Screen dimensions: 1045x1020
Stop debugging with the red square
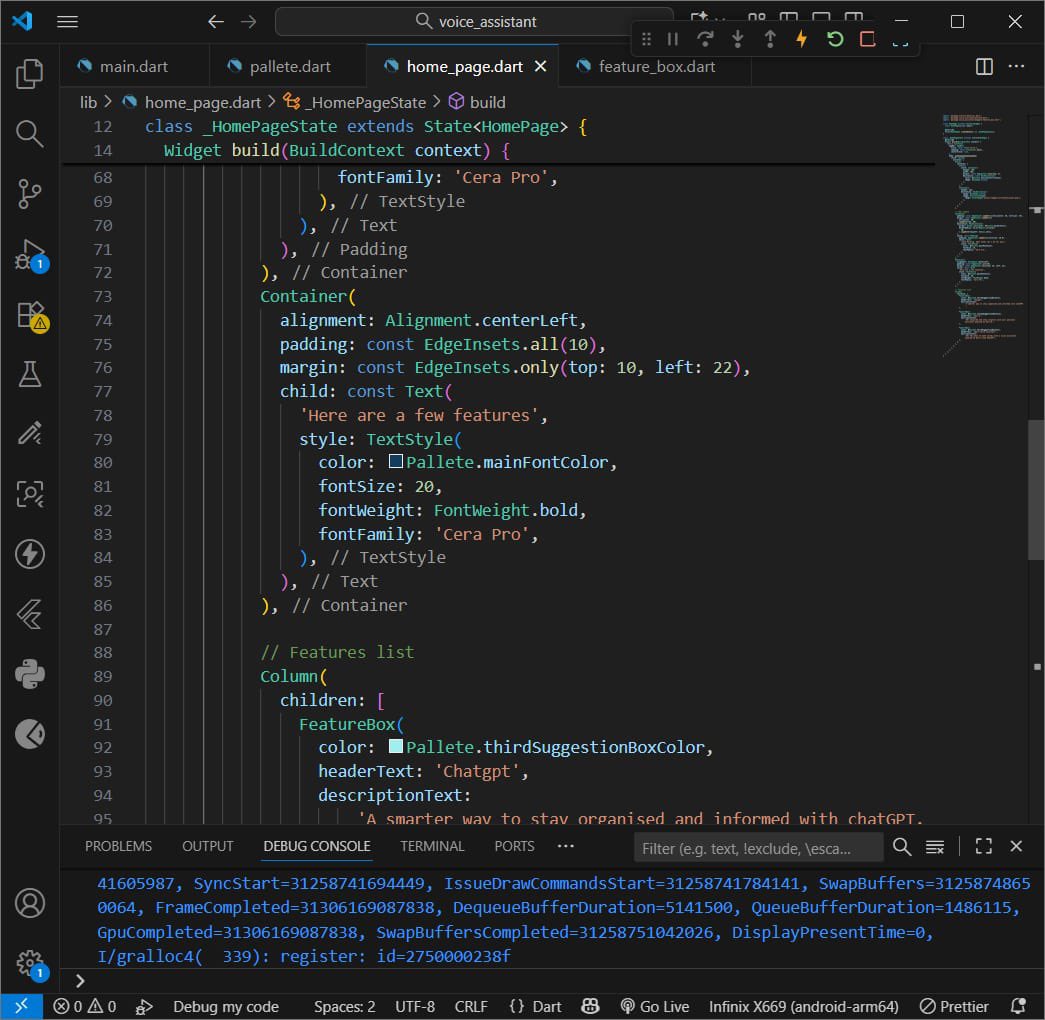click(867, 39)
